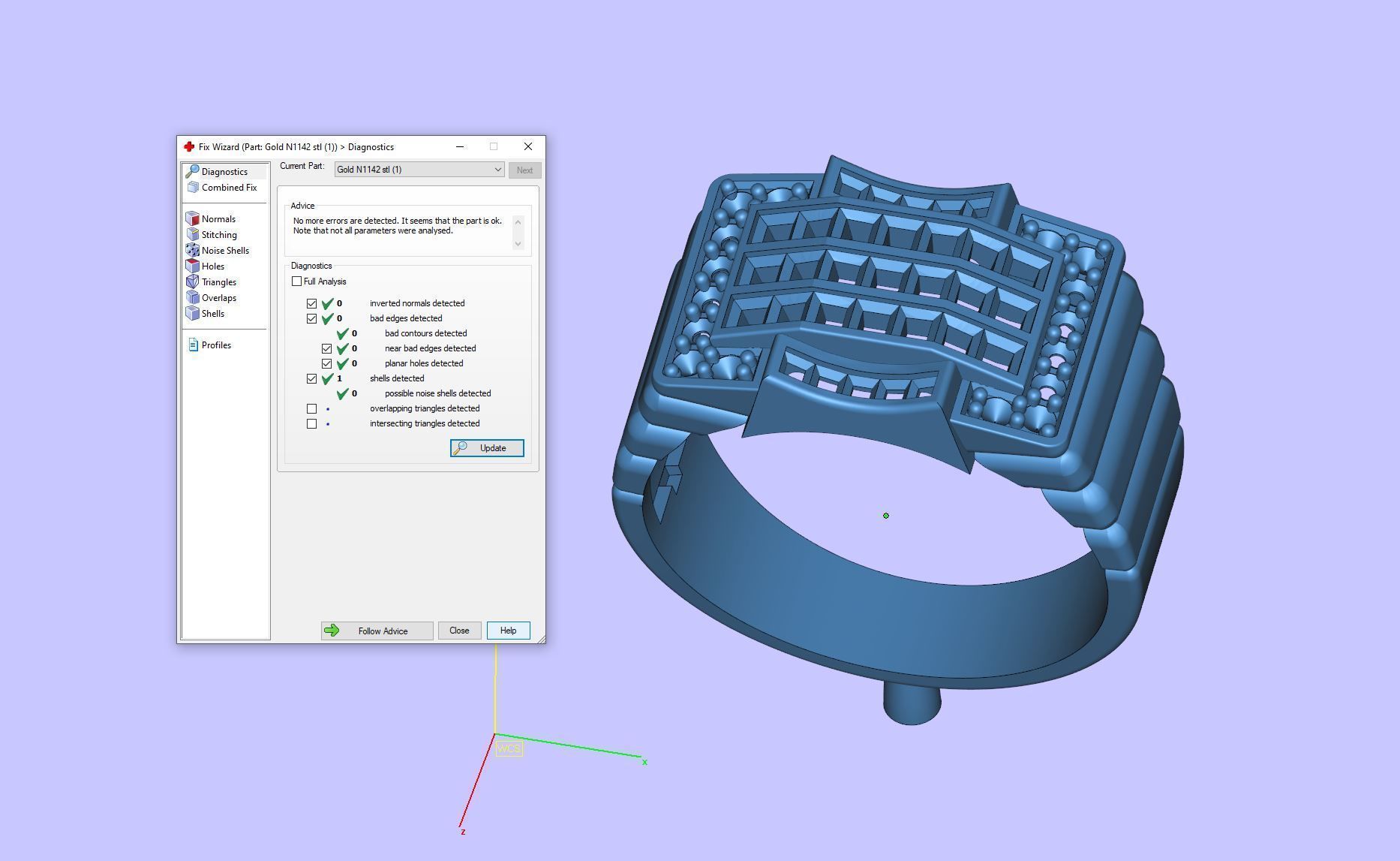Click the dialog resize grip corner

pyautogui.click(x=541, y=639)
